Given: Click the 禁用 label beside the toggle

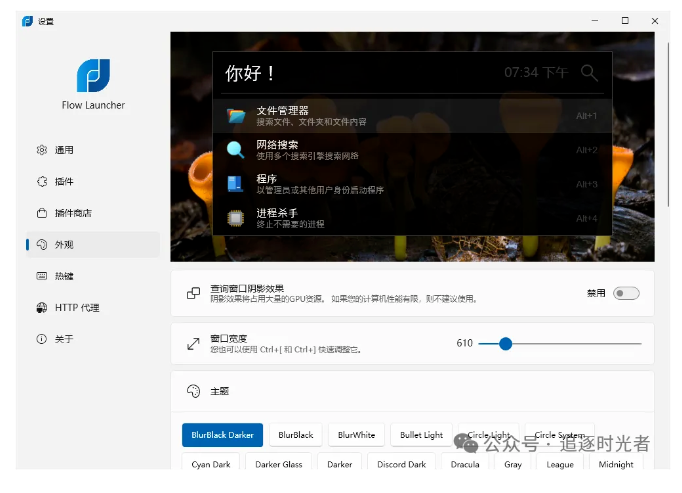Looking at the screenshot, I should coord(596,293).
